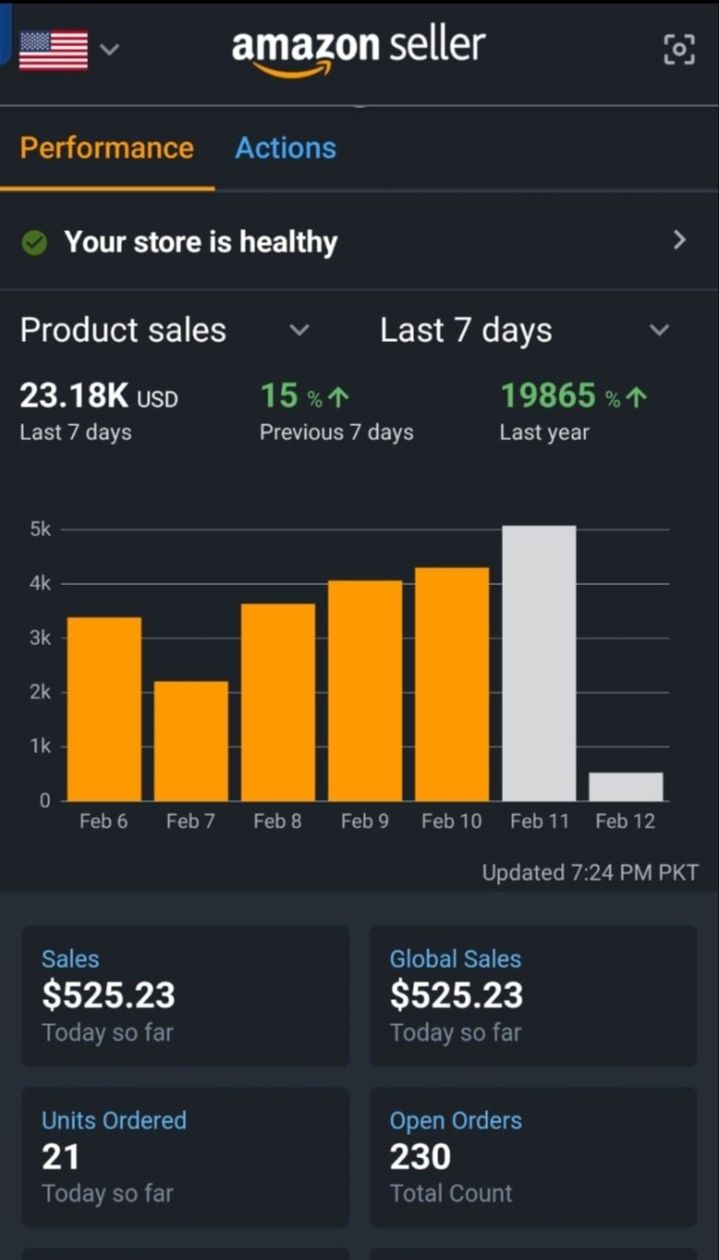The height and width of the screenshot is (1260, 719).
Task: Open the Open Orders total count card
Action: 533,1157
